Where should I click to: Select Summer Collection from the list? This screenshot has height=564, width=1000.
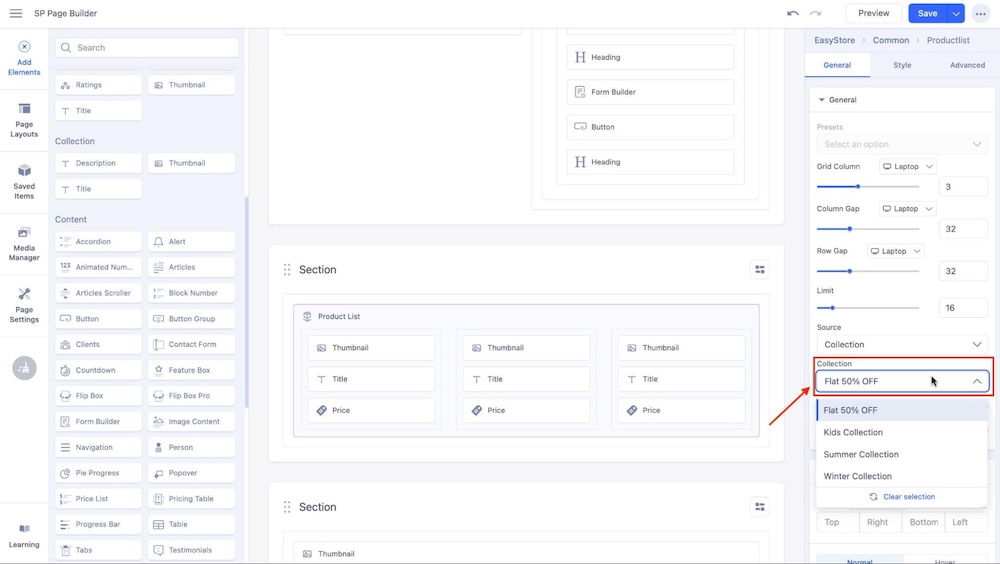(861, 454)
